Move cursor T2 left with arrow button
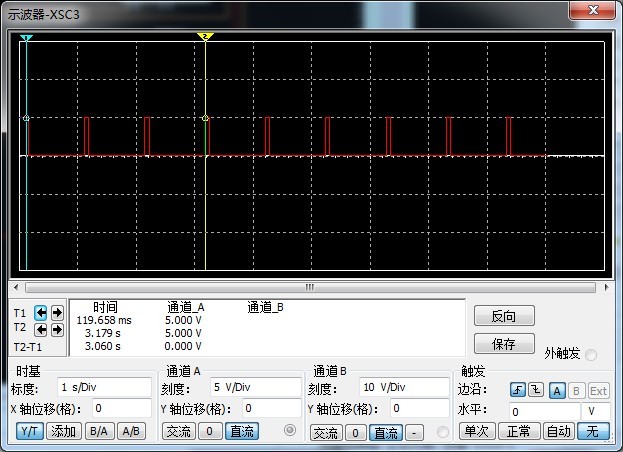 click(41, 330)
